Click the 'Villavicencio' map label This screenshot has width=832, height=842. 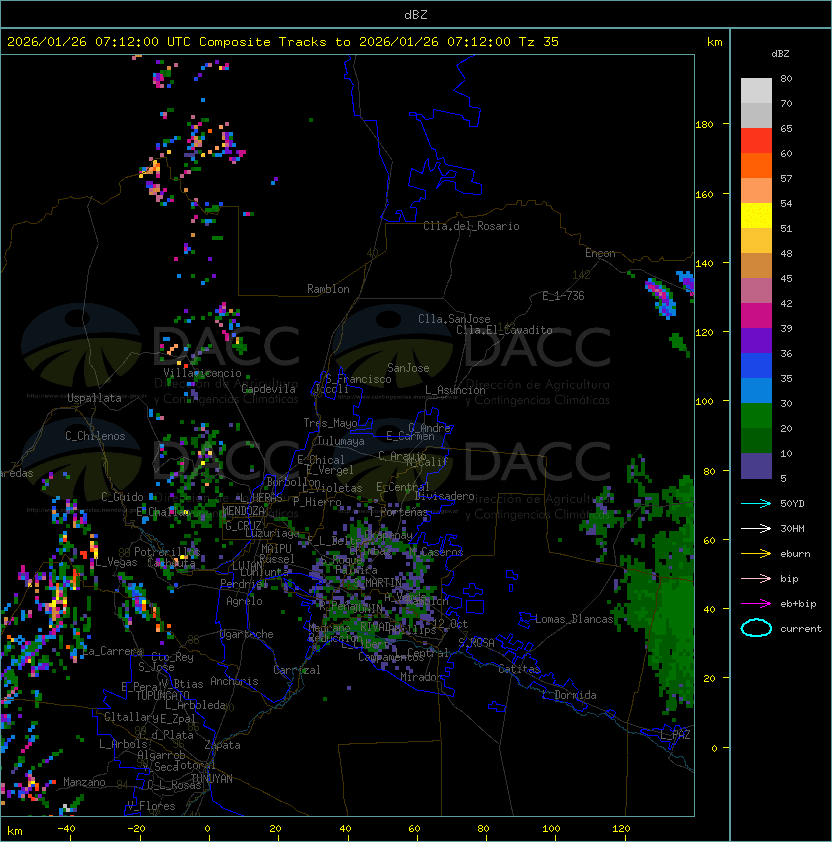pos(202,373)
